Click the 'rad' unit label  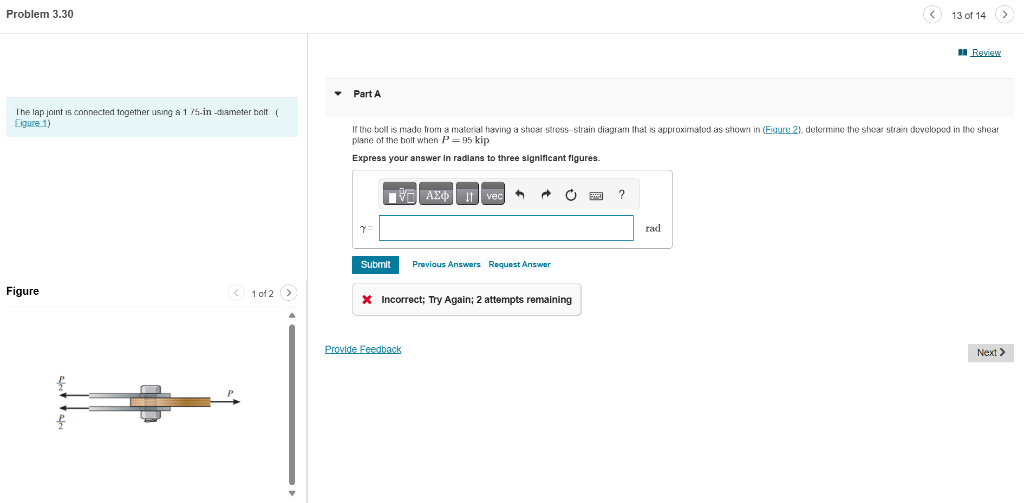653,228
